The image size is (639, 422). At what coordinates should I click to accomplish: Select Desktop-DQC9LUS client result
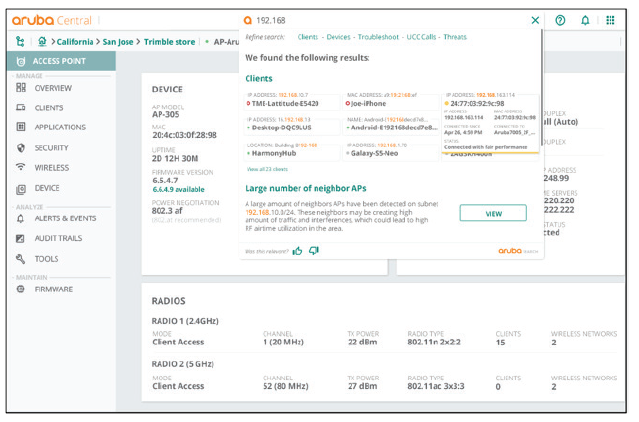pyautogui.click(x=292, y=126)
